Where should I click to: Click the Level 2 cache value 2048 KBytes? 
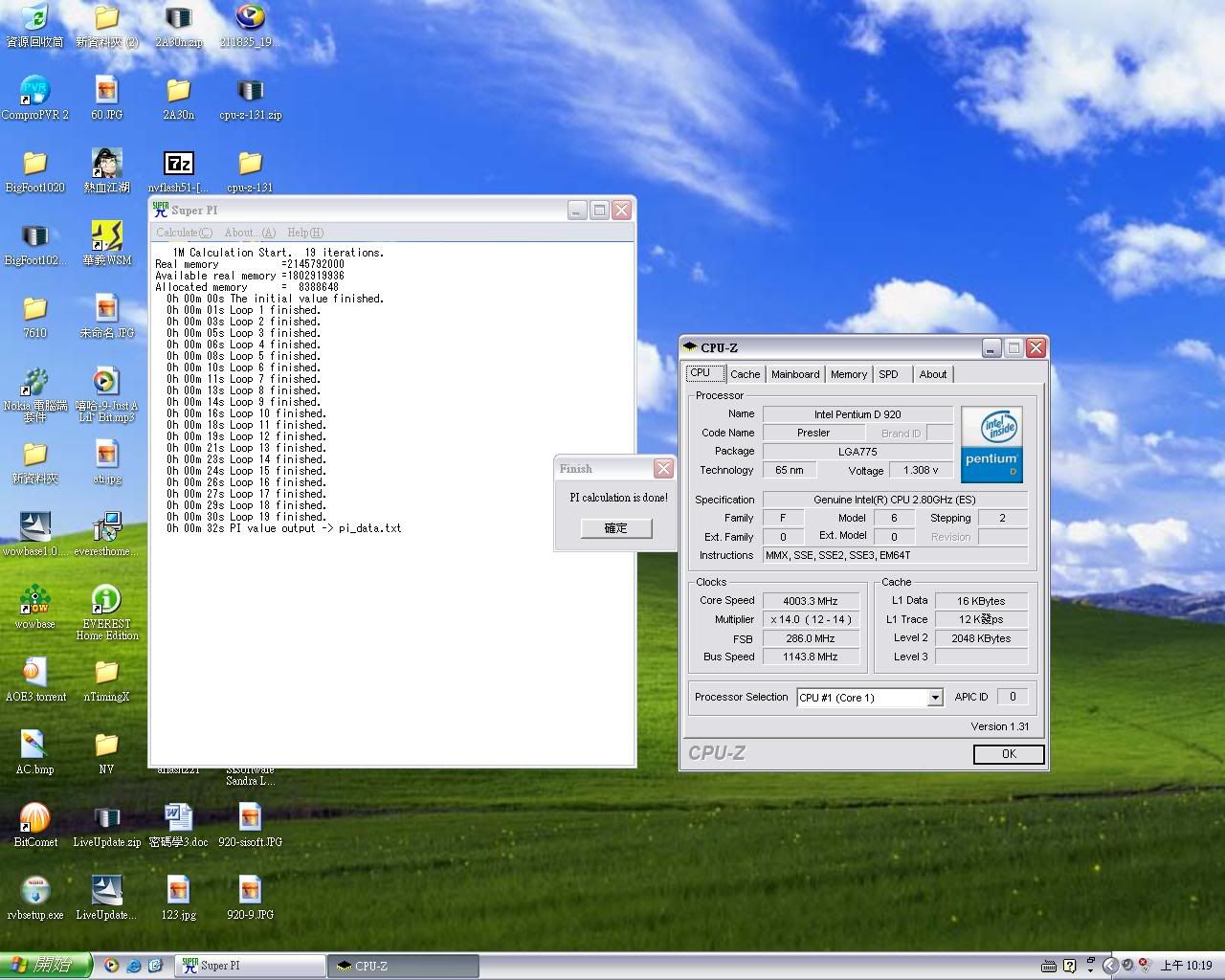[x=981, y=638]
